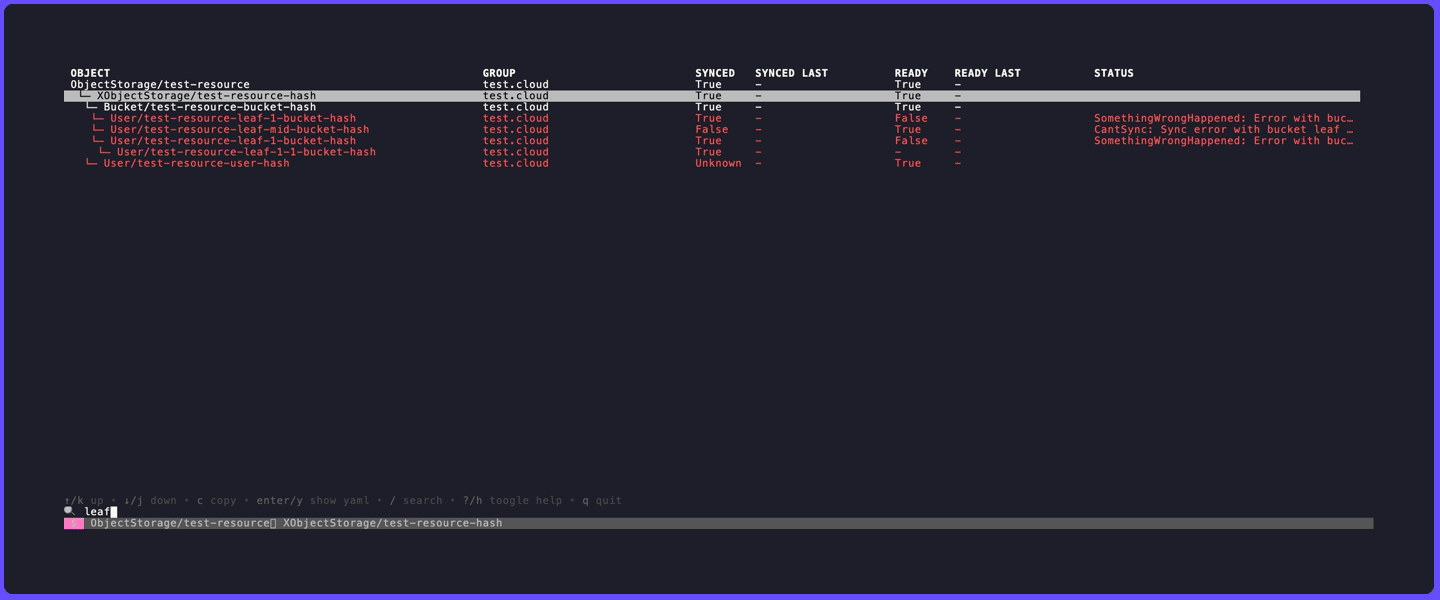The height and width of the screenshot is (600, 1440).
Task: Click the up arrow glyph before 'k up'
Action: pos(66,500)
